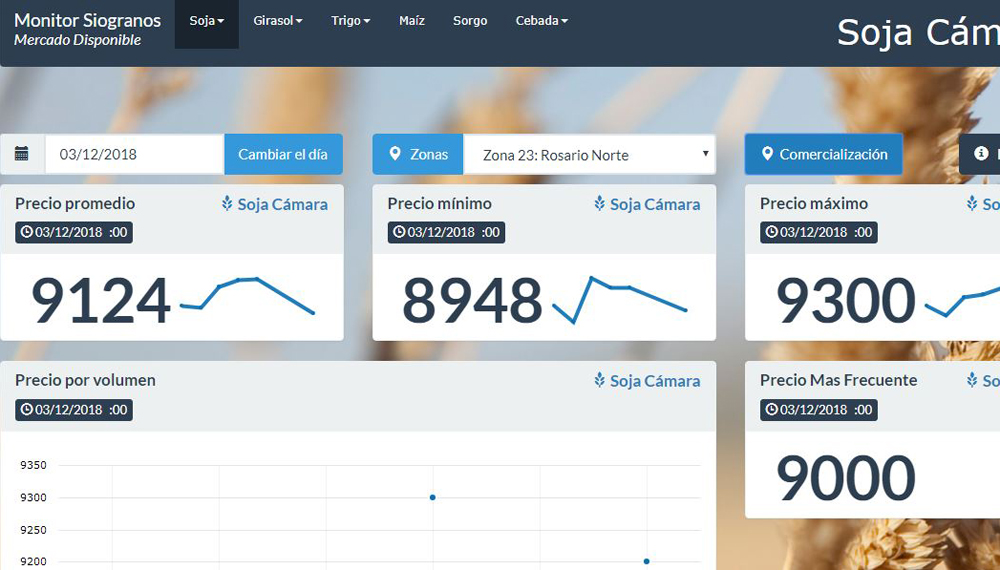Click the map pin icon on Zonas
The width and height of the screenshot is (1000, 570).
pyautogui.click(x=395, y=155)
